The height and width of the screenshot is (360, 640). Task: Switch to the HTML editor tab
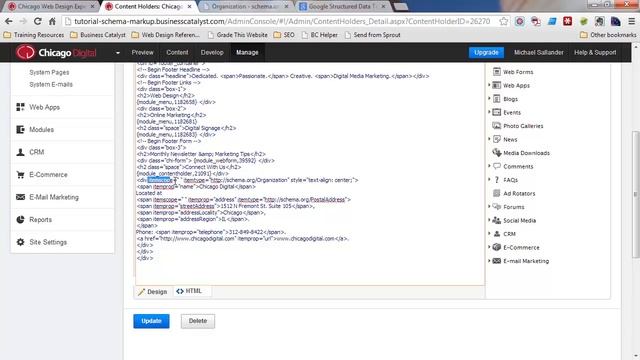(189, 291)
